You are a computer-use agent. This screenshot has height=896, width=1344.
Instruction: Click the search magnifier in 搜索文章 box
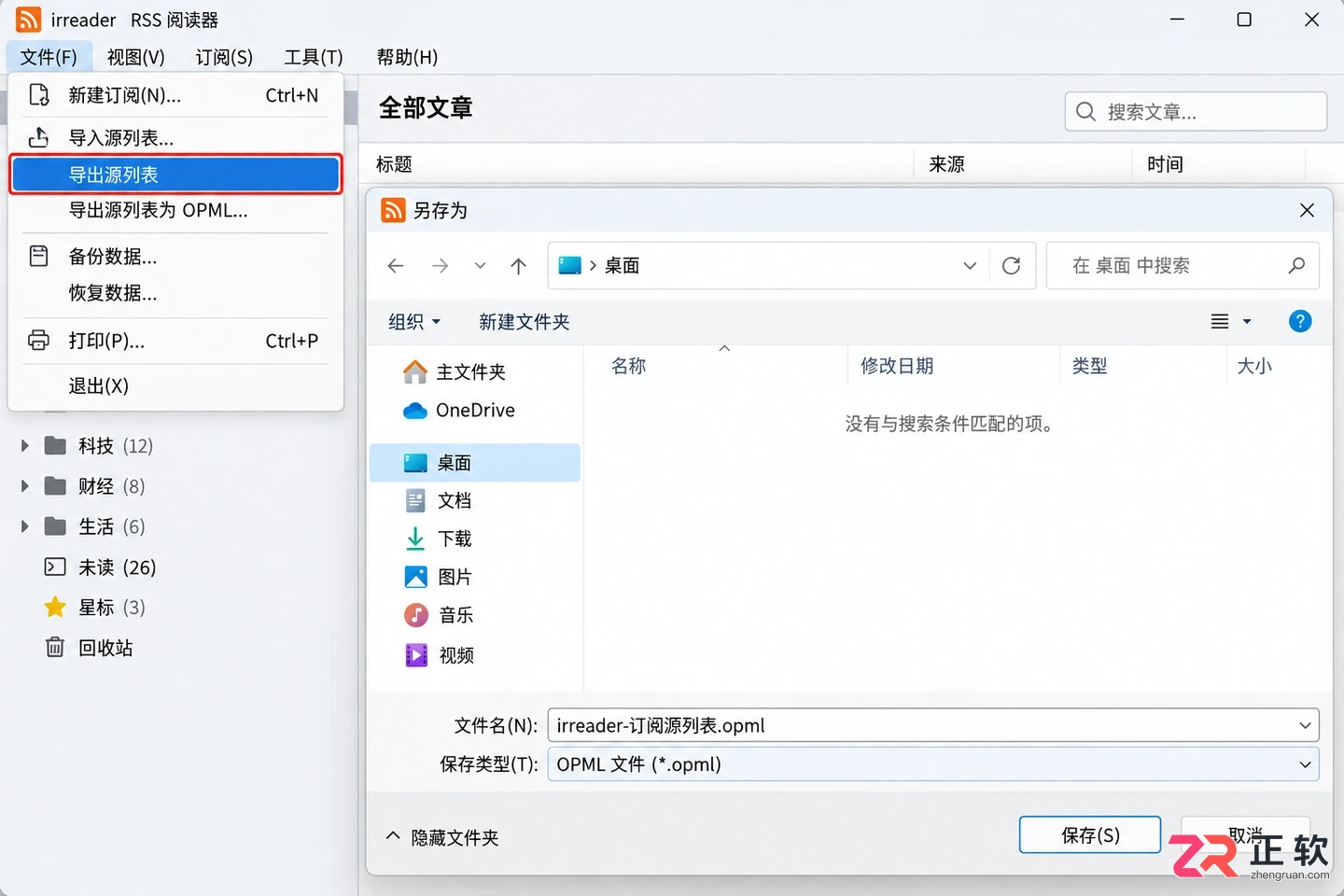[1085, 112]
